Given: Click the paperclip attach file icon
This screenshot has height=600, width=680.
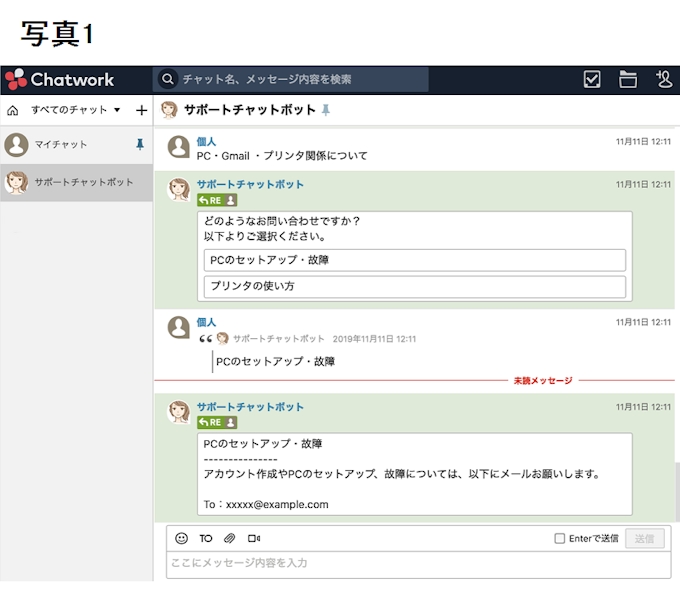Looking at the screenshot, I should (x=229, y=538).
